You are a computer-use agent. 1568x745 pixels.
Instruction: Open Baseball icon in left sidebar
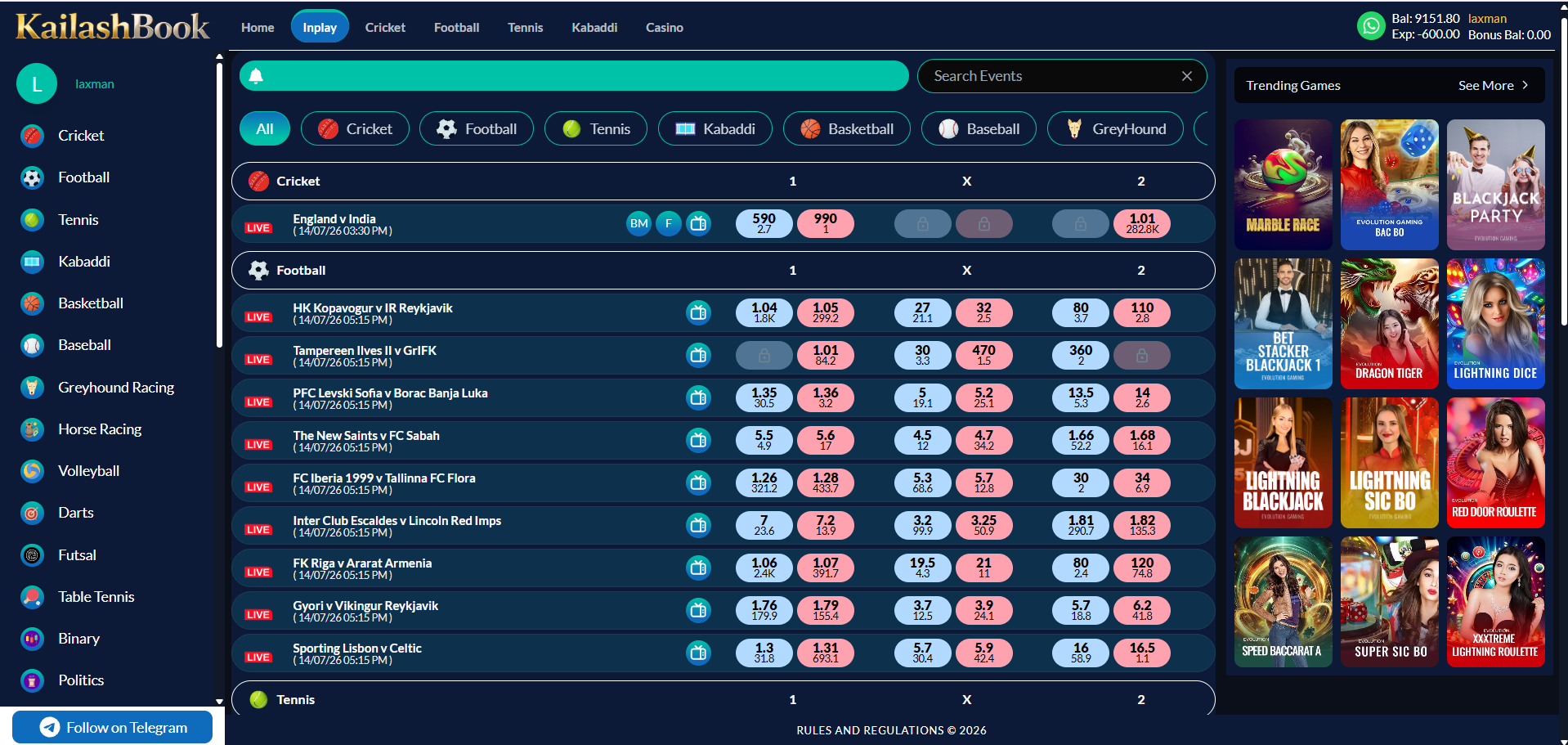pos(32,345)
